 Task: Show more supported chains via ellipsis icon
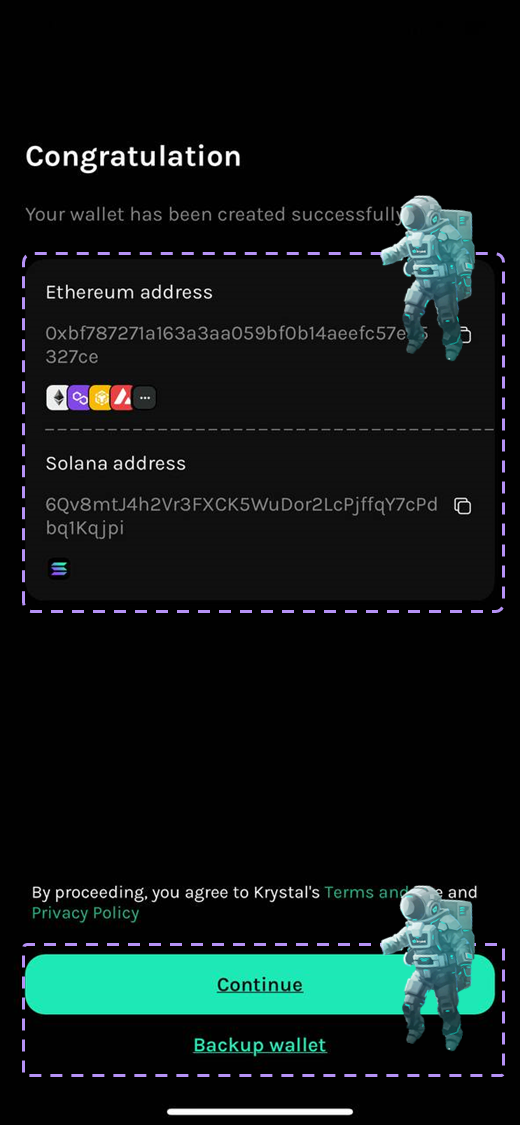pyautogui.click(x=144, y=397)
